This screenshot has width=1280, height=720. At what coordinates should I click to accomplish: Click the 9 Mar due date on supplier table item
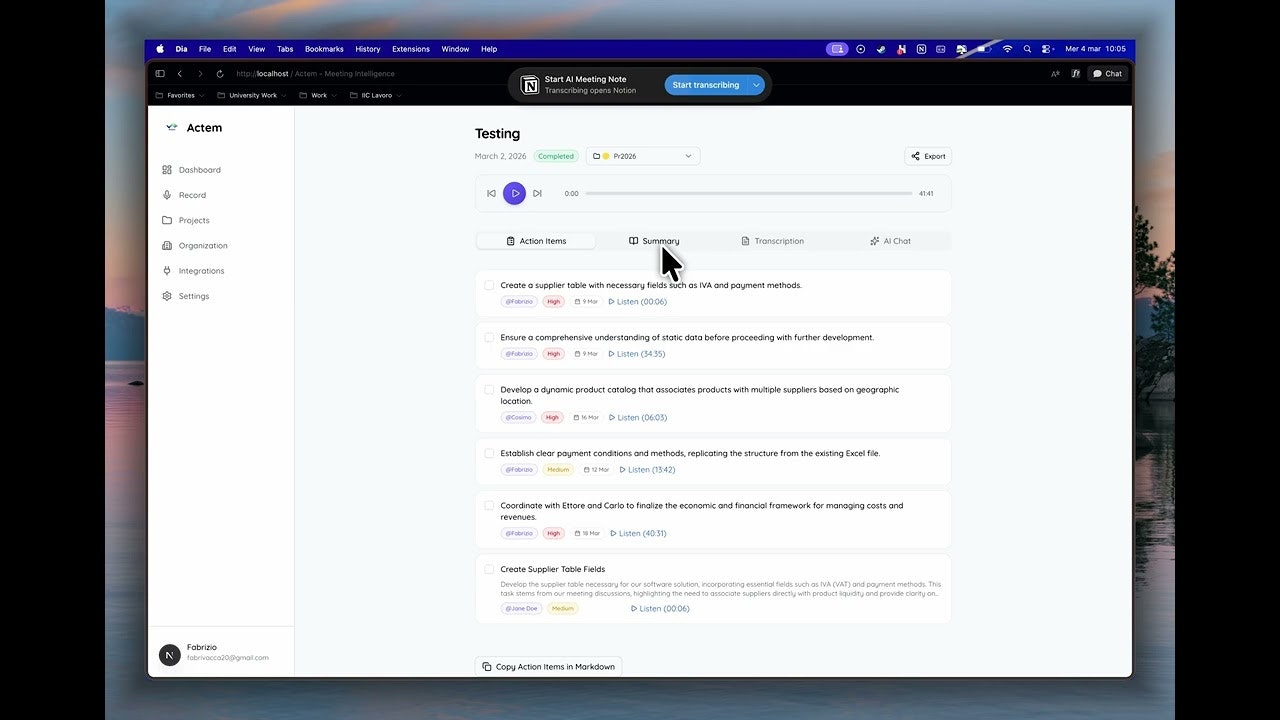click(586, 301)
